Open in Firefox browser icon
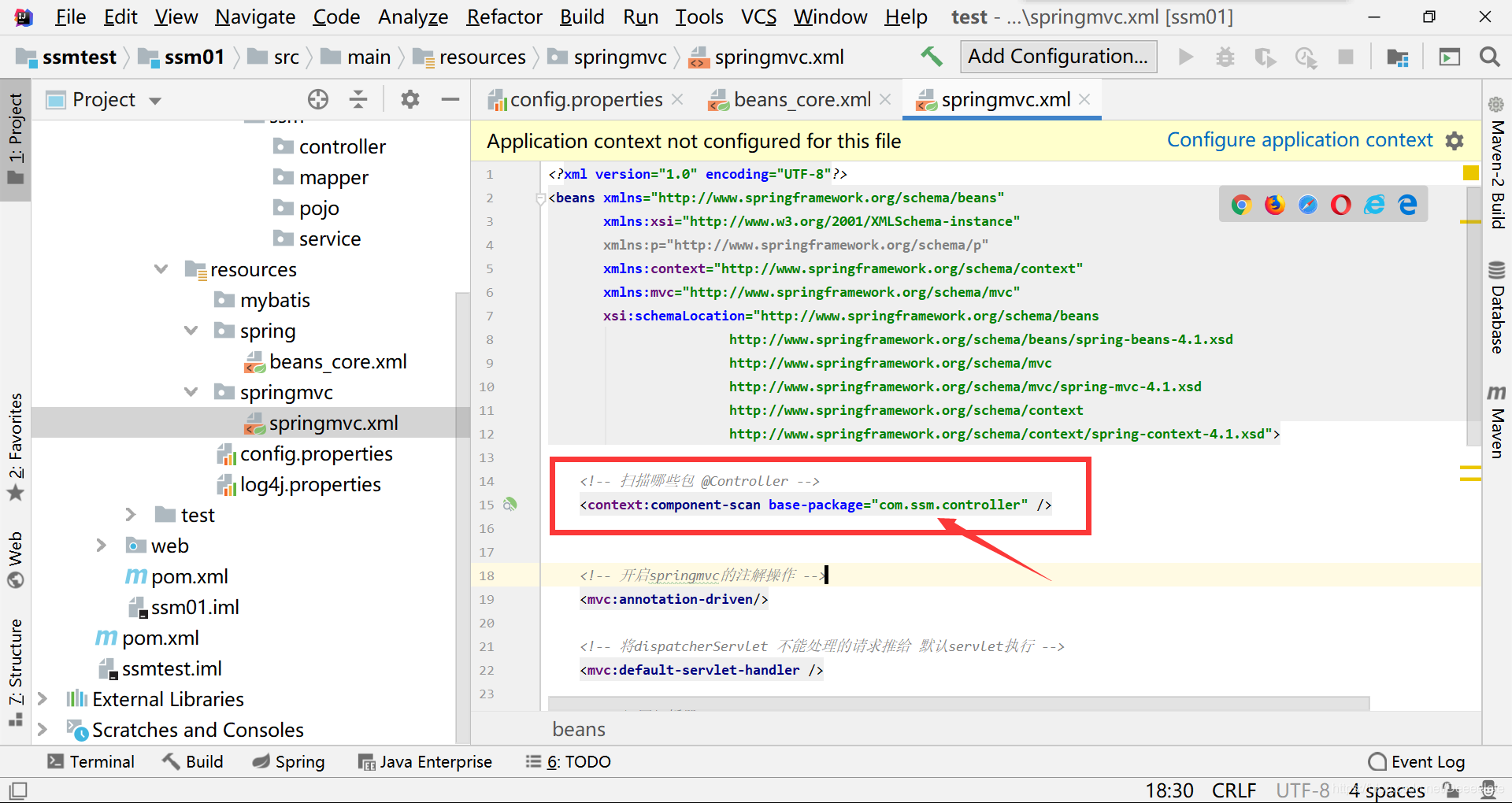The height and width of the screenshot is (803, 1512). point(1275,205)
